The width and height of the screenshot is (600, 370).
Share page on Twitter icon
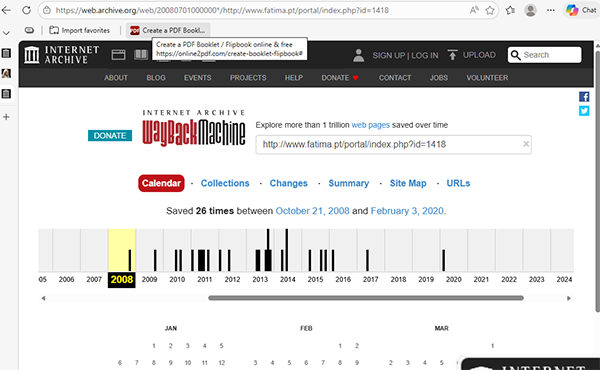click(x=584, y=111)
